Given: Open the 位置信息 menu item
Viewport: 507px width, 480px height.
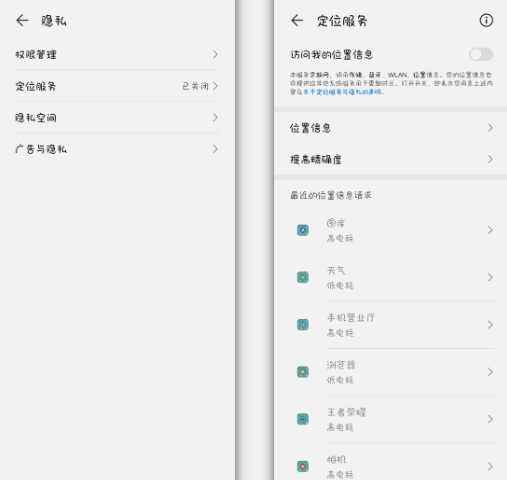Looking at the screenshot, I should point(391,128).
